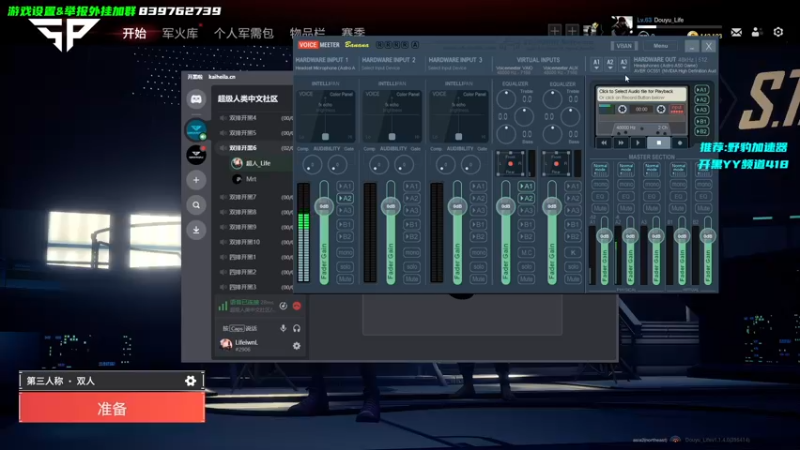This screenshot has height=450, width=800.
Task: Click the download icon in Kaiheila sidebar
Action: coord(196,230)
